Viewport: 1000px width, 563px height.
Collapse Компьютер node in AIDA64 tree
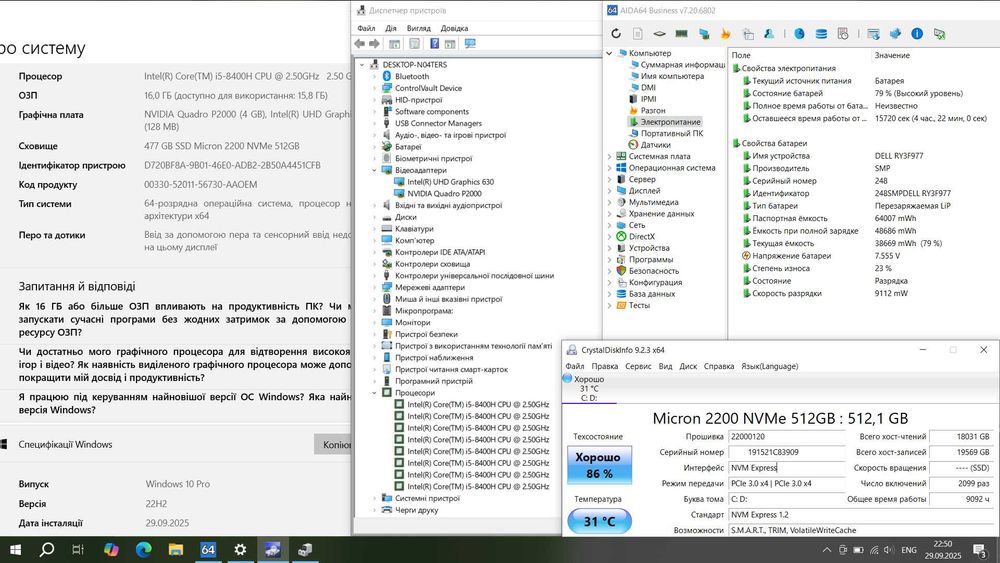(609, 53)
